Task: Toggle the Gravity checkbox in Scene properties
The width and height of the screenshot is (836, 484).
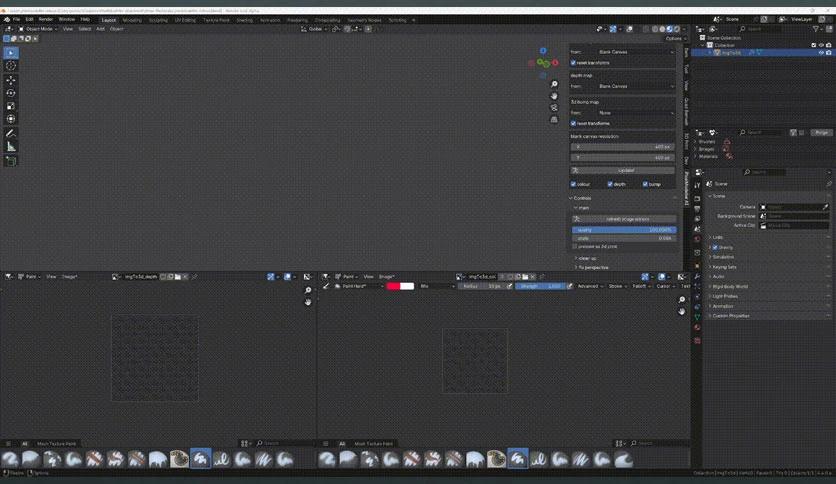Action: point(715,247)
